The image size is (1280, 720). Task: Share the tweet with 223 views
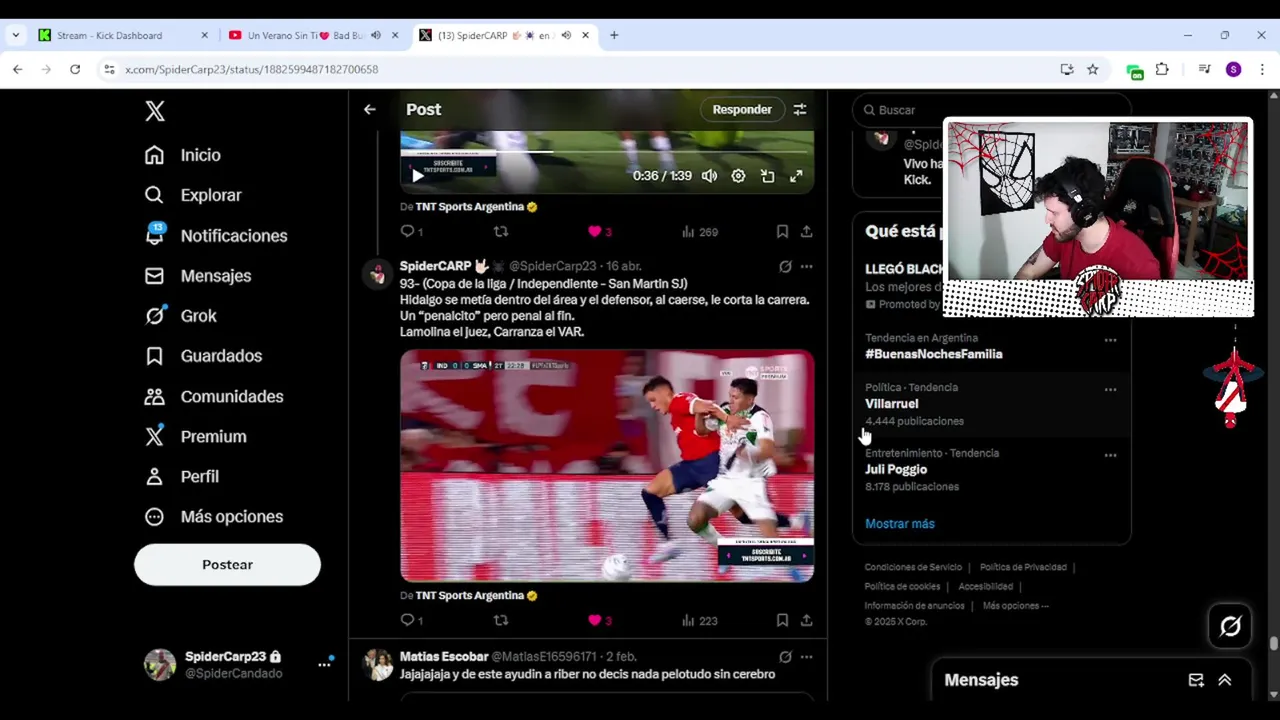point(806,620)
